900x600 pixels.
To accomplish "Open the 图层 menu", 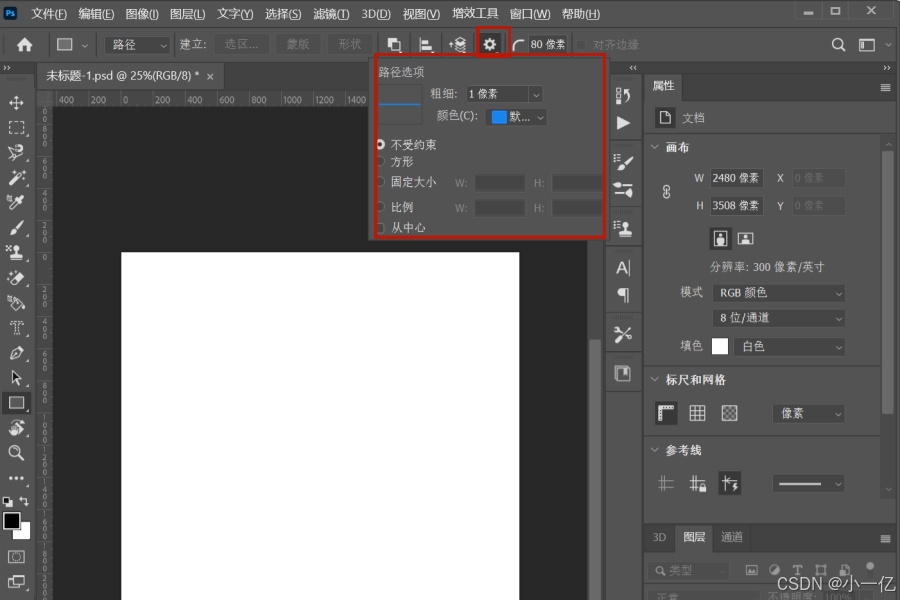I will (188, 14).
